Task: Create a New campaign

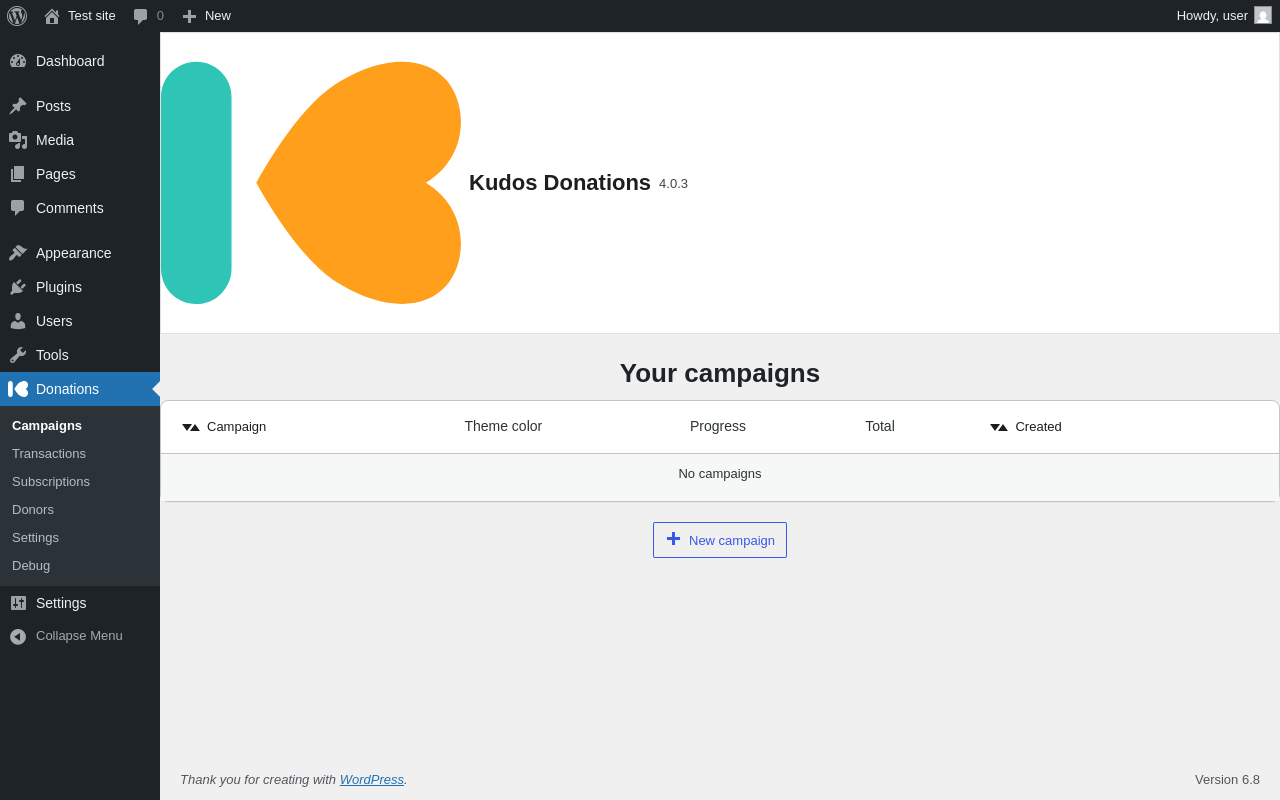Action: point(720,540)
